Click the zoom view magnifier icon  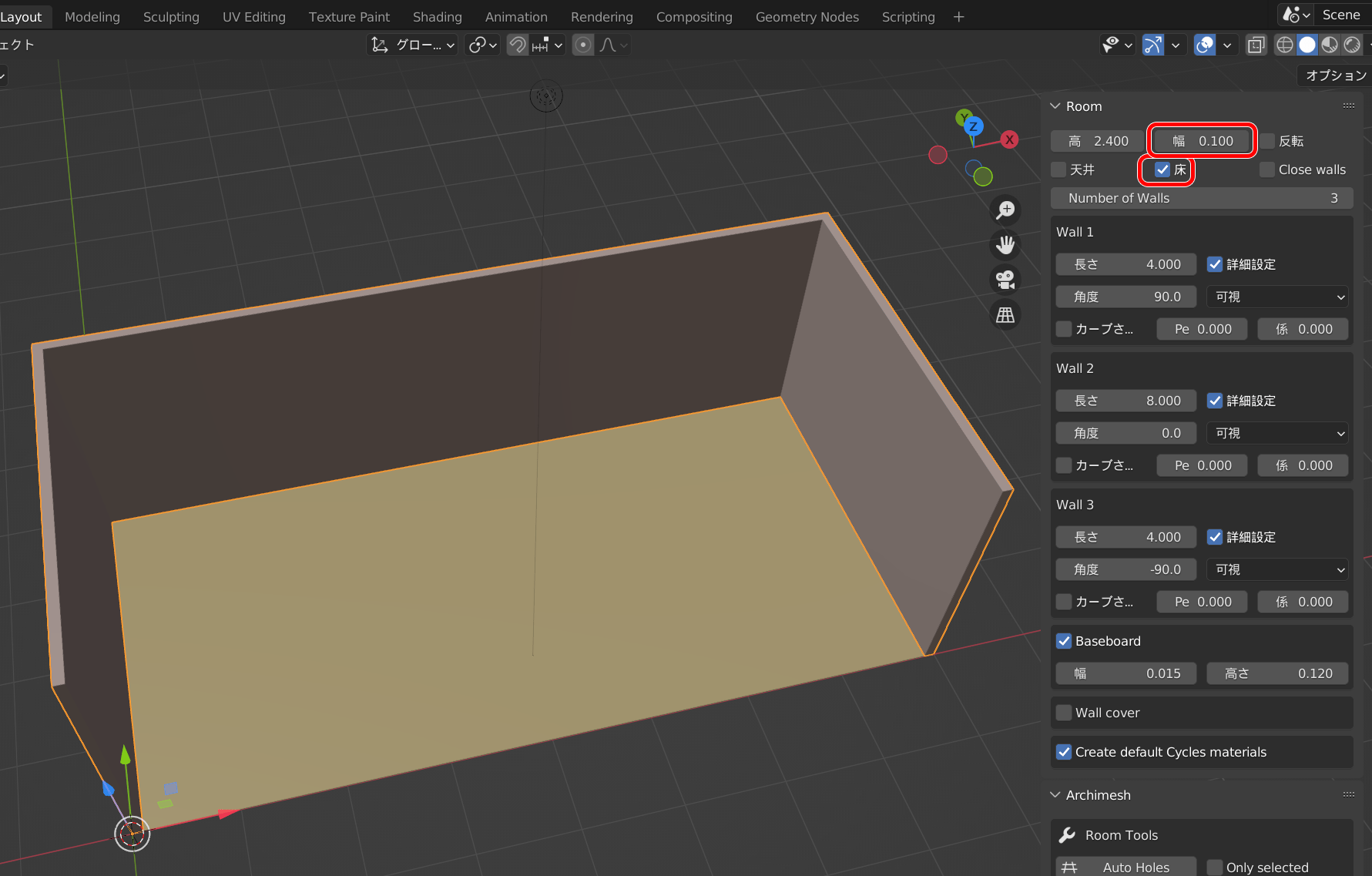click(1005, 210)
